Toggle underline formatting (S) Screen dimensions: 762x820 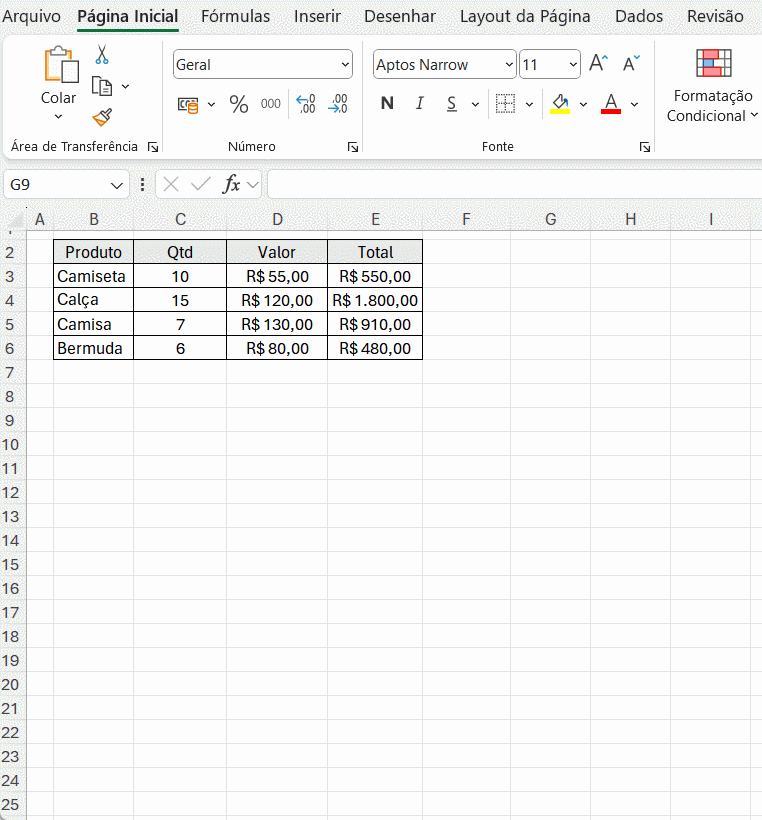point(451,104)
